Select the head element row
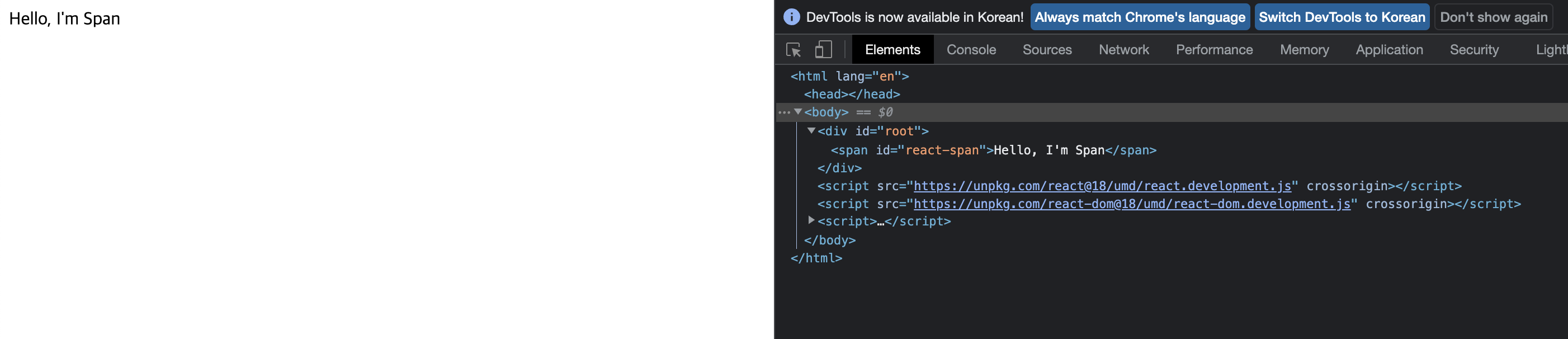1568x339 pixels. pos(852,95)
